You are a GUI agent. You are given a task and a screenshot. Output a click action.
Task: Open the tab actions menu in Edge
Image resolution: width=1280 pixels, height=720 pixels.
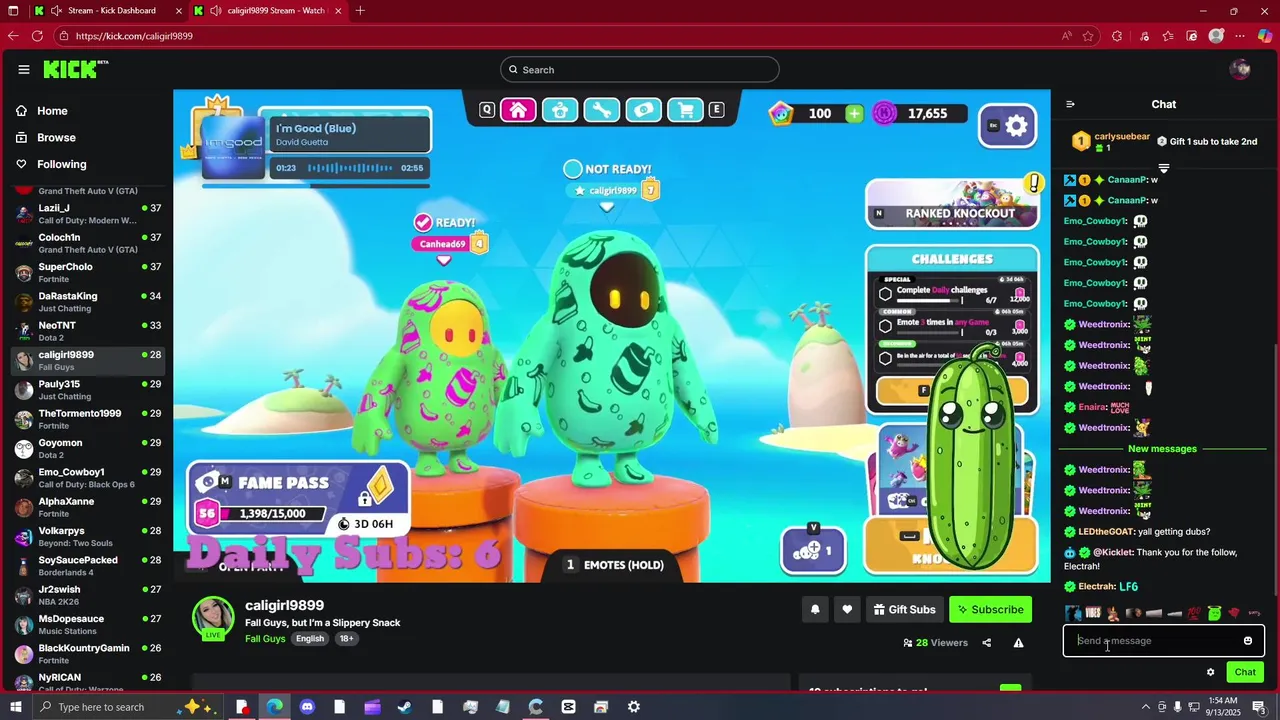(13, 11)
